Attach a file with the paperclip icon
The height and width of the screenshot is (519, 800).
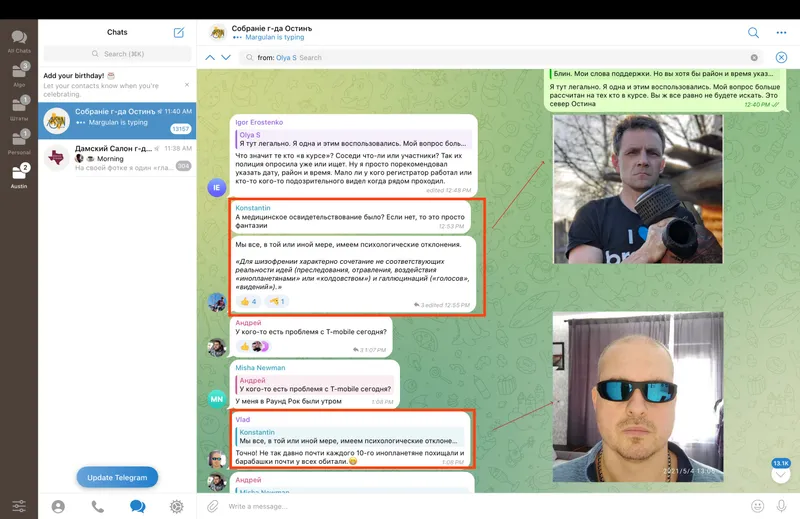click(213, 506)
